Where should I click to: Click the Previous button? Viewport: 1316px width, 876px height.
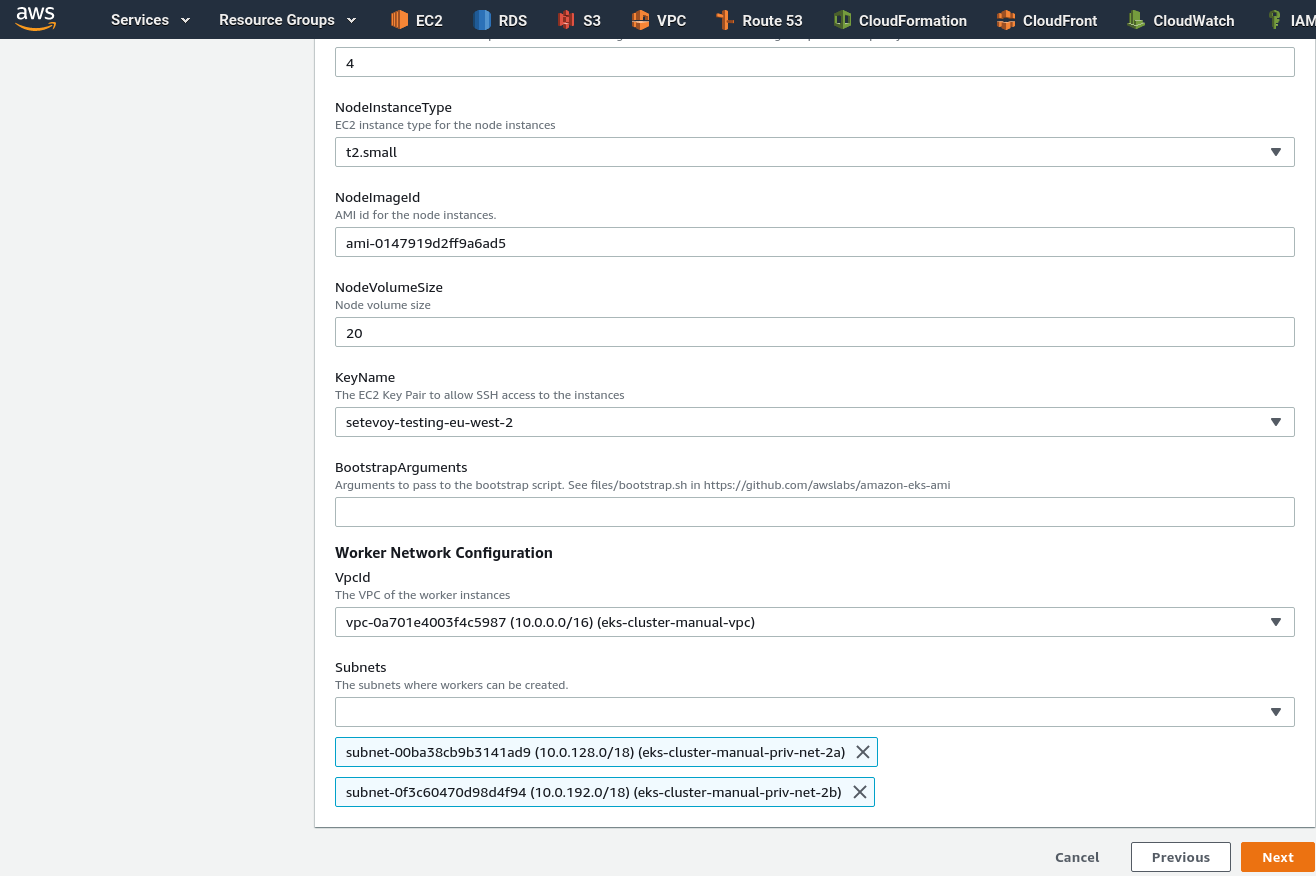[1180, 857]
